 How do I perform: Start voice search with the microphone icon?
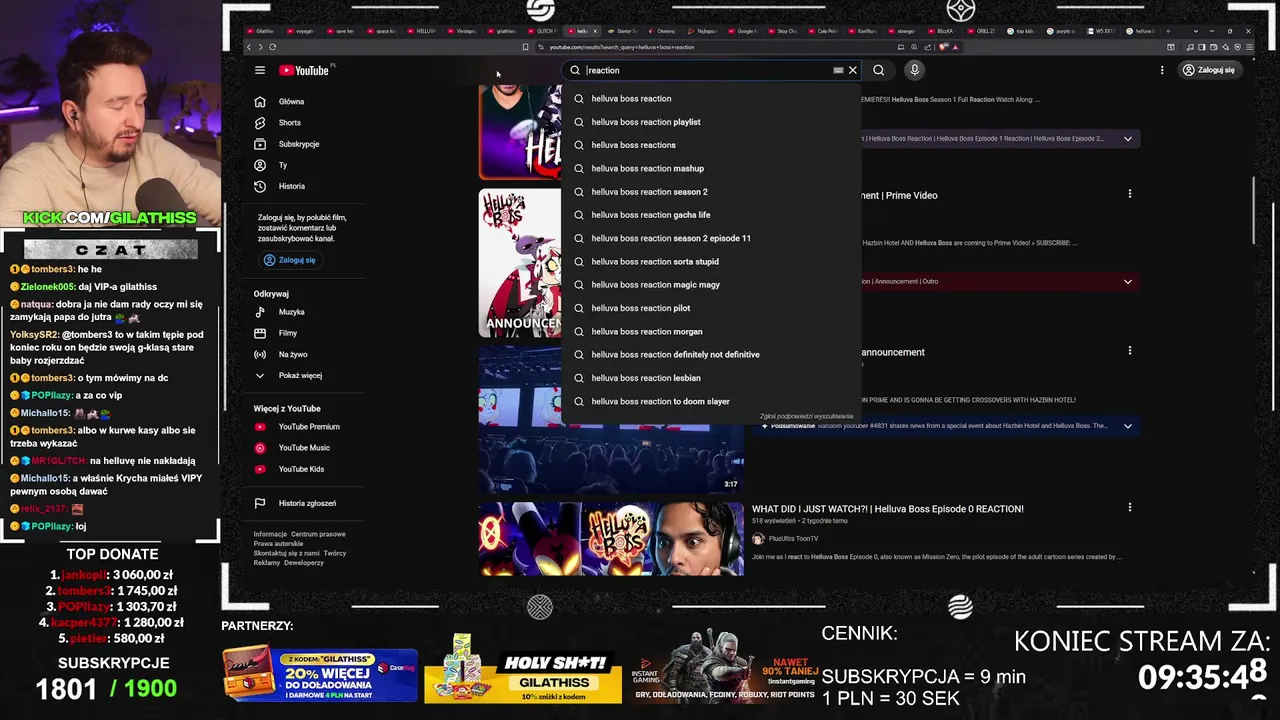(x=914, y=70)
